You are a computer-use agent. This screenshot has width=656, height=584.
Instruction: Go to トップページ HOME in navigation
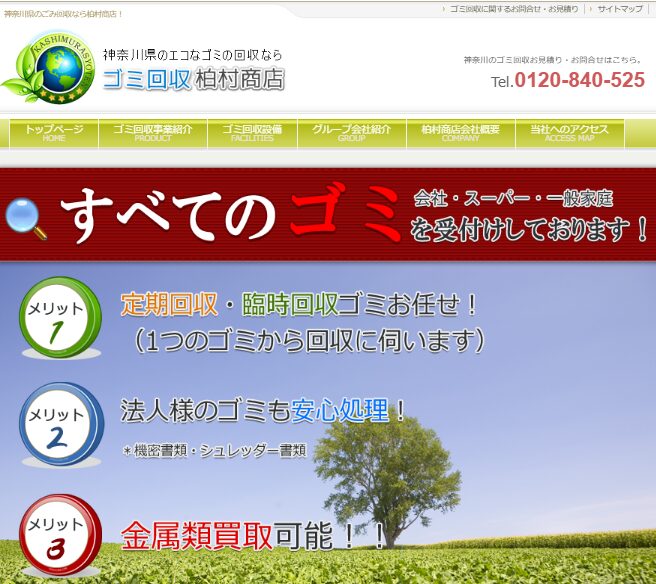tap(54, 133)
